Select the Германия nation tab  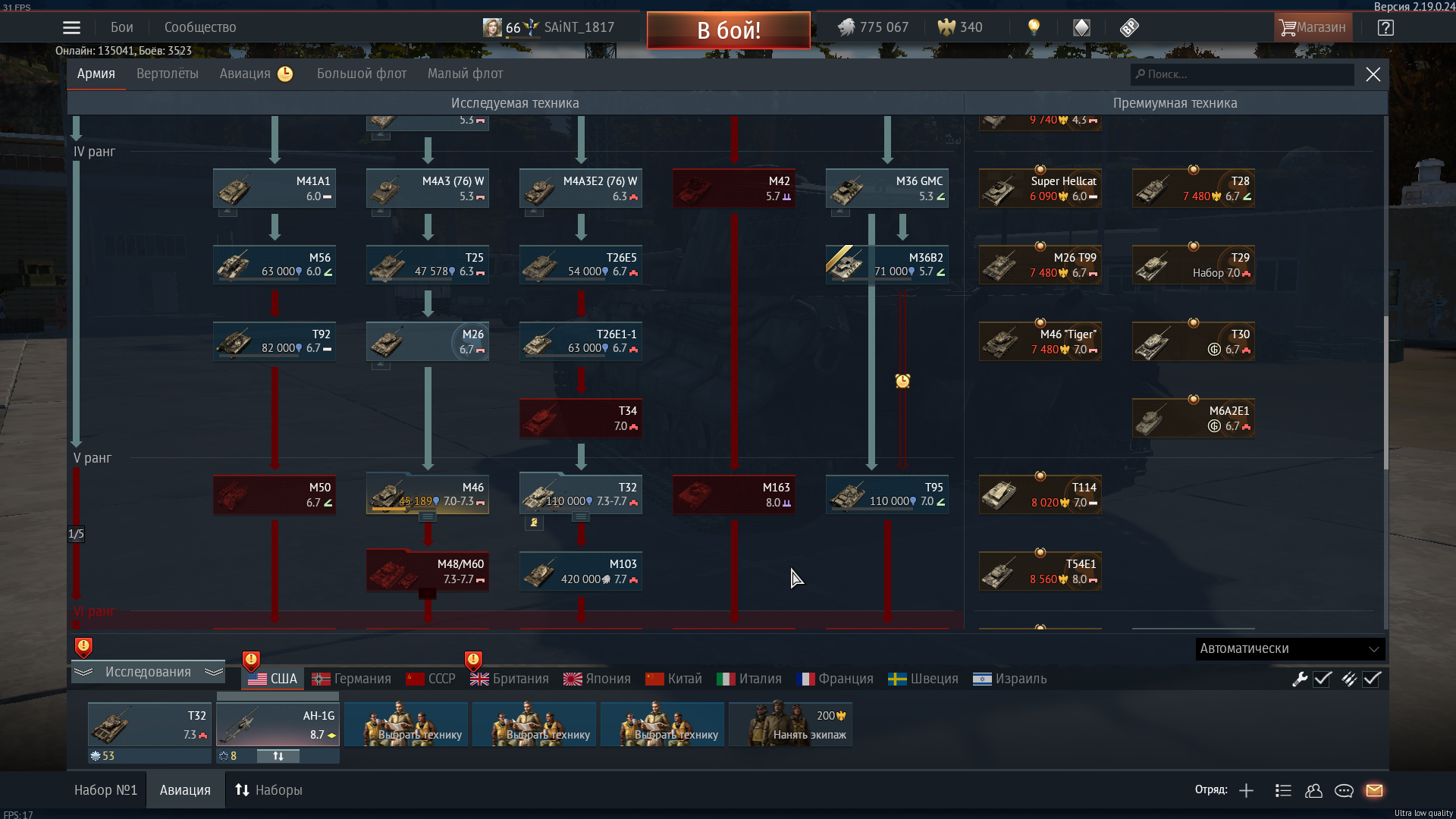click(x=352, y=679)
